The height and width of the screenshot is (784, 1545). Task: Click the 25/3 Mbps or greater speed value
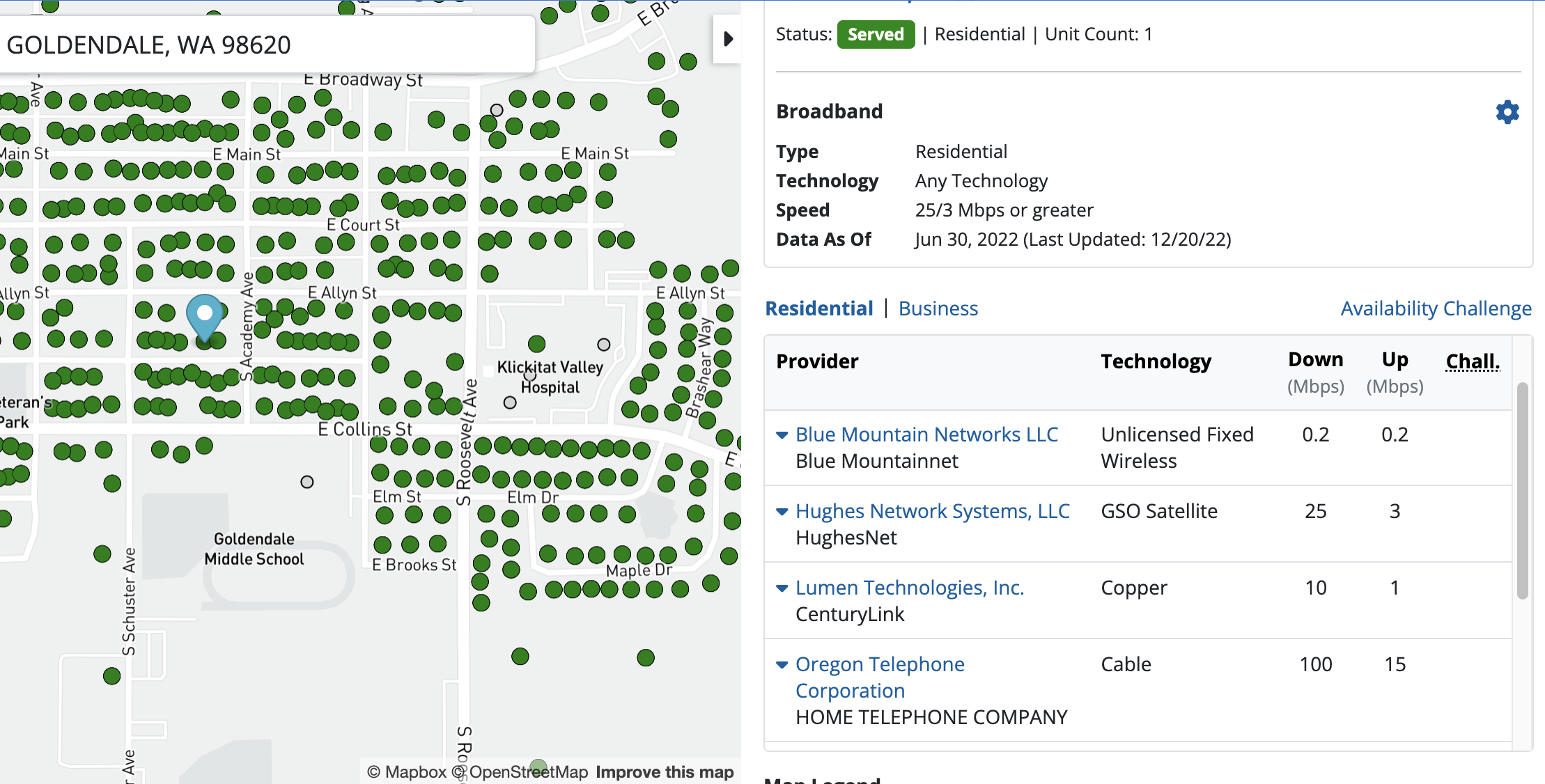(1004, 210)
